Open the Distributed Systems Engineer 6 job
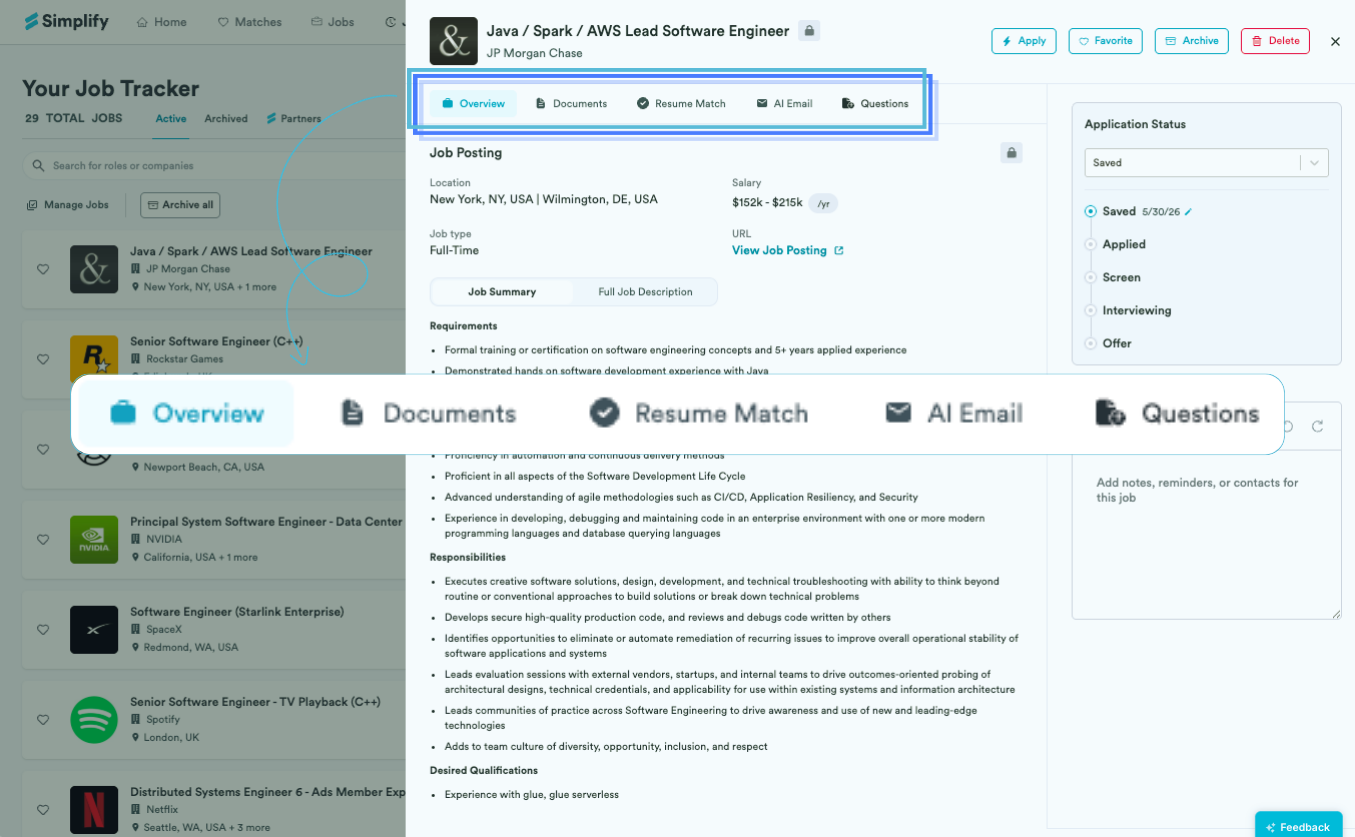Screen dimensions: 1355x837 click(267, 792)
